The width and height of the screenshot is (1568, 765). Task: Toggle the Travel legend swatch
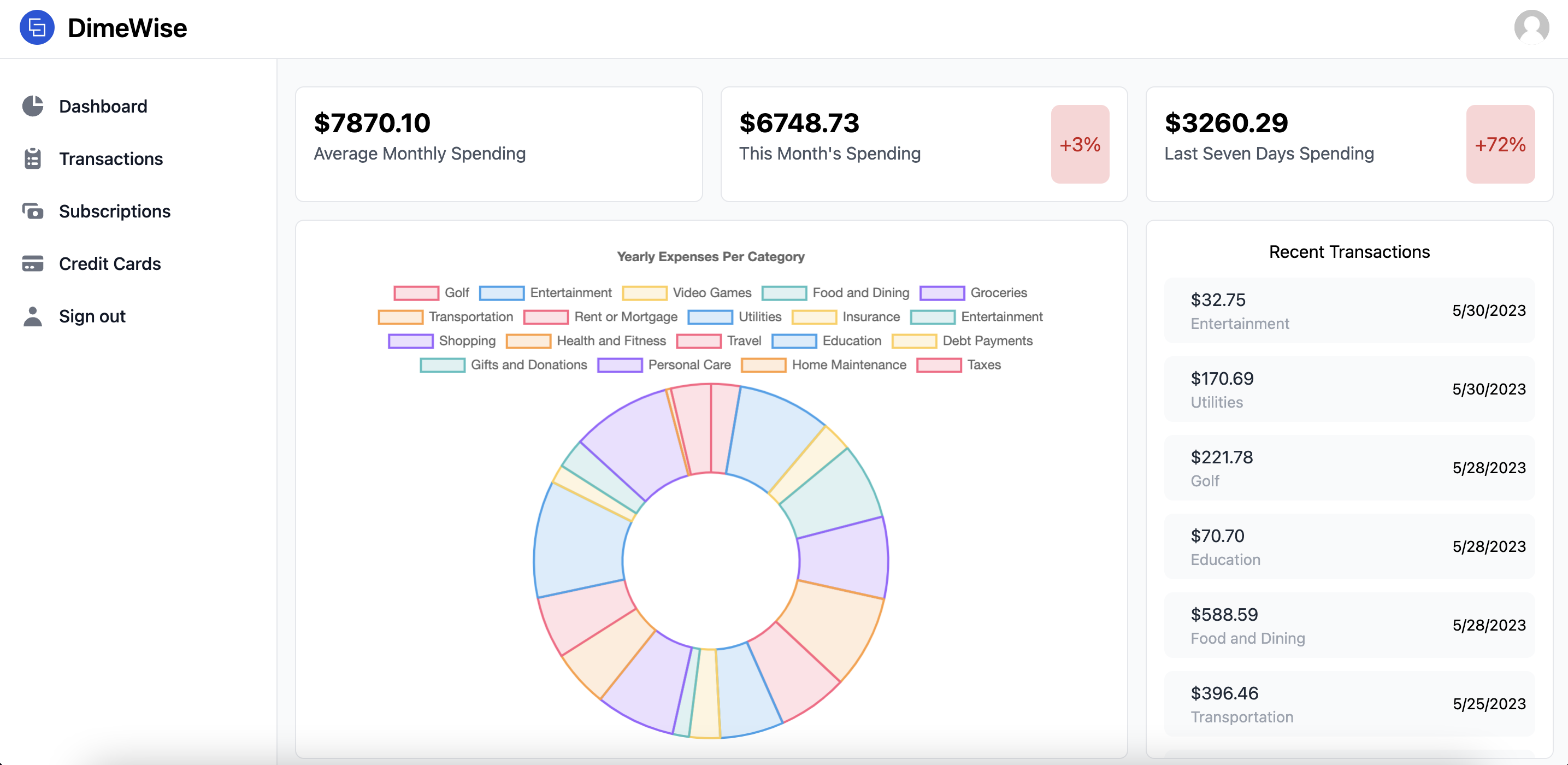click(699, 341)
